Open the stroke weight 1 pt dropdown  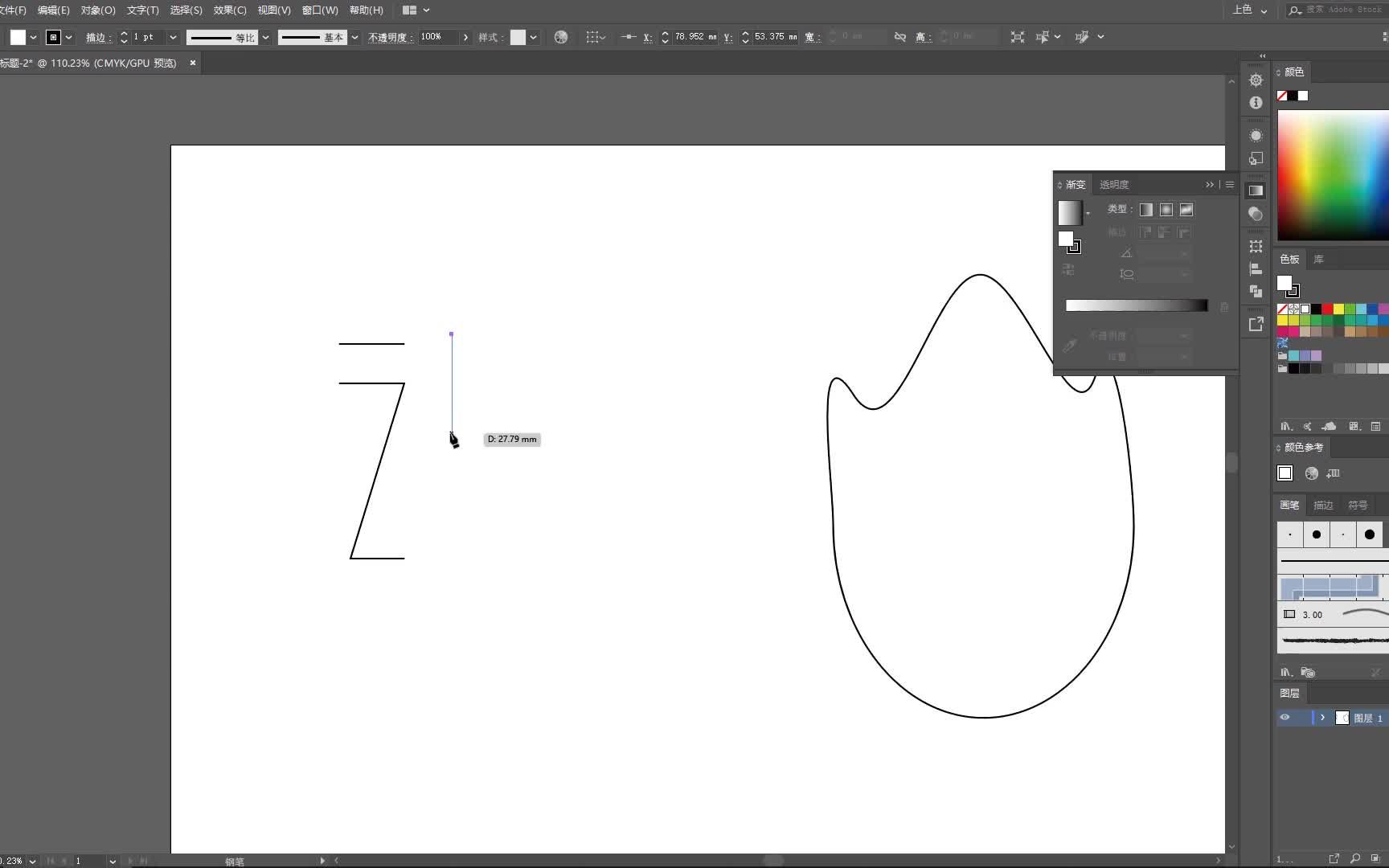click(x=173, y=37)
